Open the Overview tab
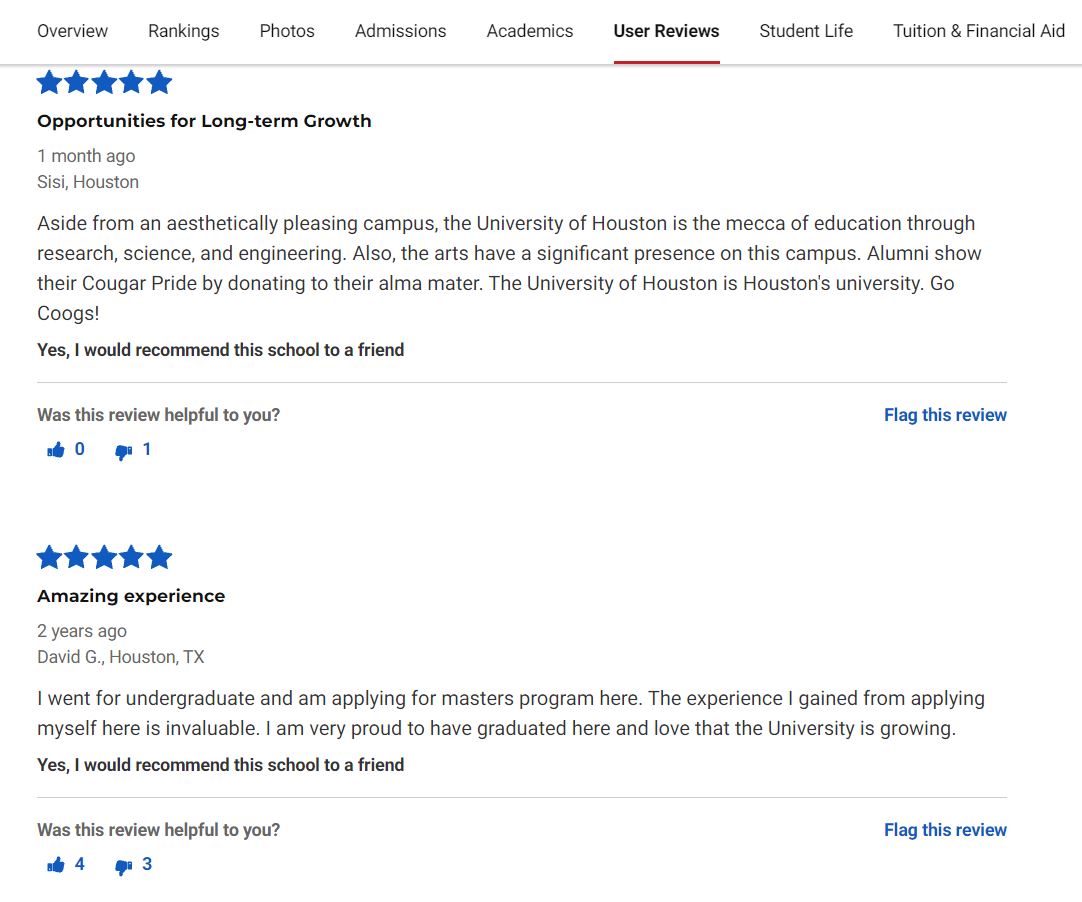Image resolution: width=1082 pixels, height=902 pixels. coord(72,31)
